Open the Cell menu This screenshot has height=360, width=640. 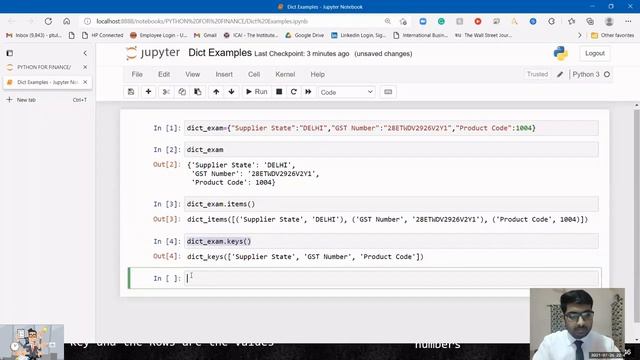pyautogui.click(x=254, y=74)
